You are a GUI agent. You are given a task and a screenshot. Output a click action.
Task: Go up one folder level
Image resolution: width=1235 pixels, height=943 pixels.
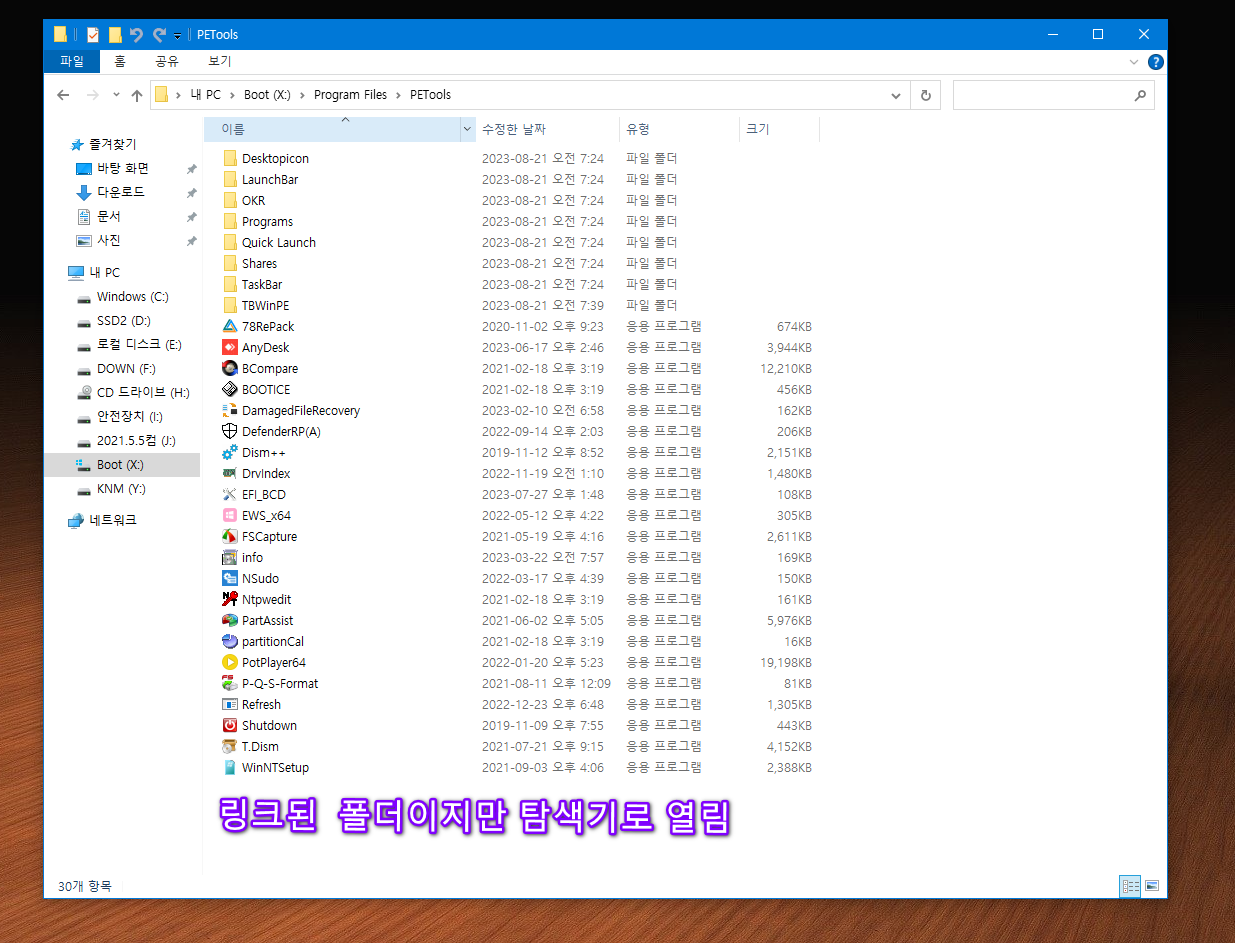137,95
